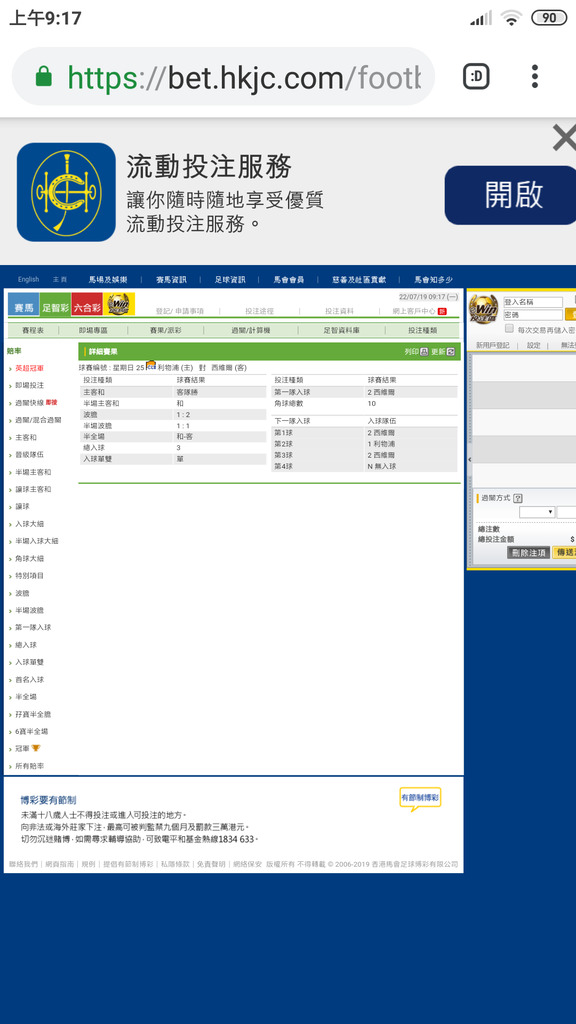The width and height of the screenshot is (576, 1024).
Task: Select 晉級隊伍 in odds sidebar
Action: [29, 455]
